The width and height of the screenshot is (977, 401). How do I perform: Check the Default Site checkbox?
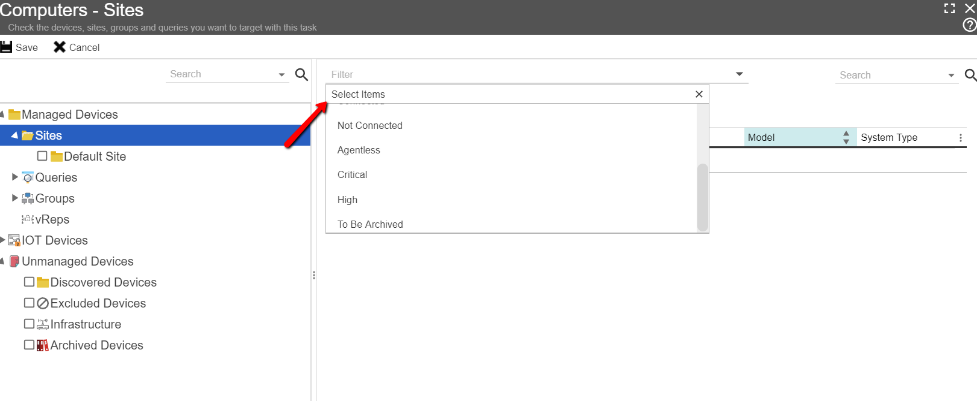tap(42, 156)
